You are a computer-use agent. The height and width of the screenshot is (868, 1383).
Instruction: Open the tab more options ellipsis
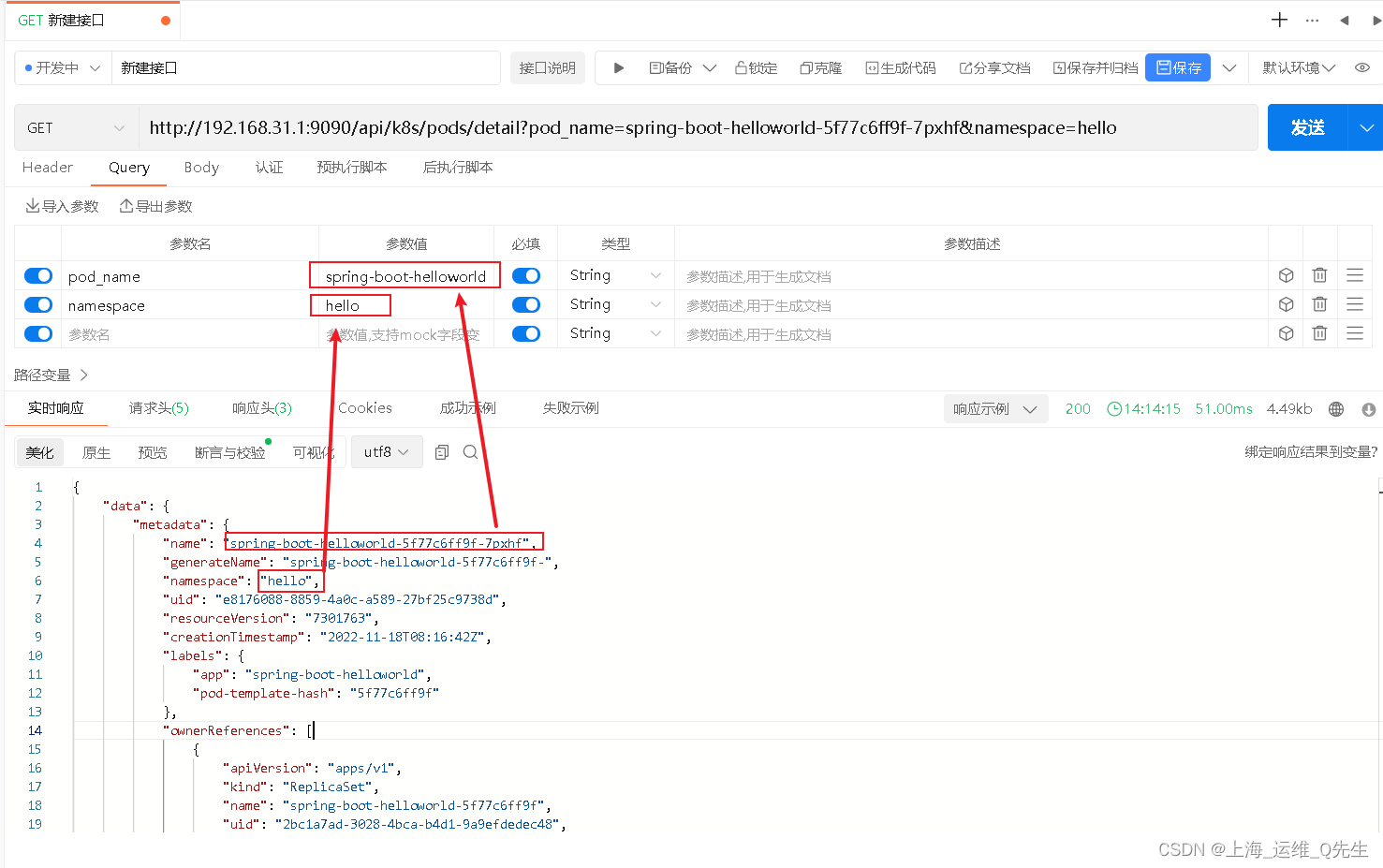[x=1312, y=20]
